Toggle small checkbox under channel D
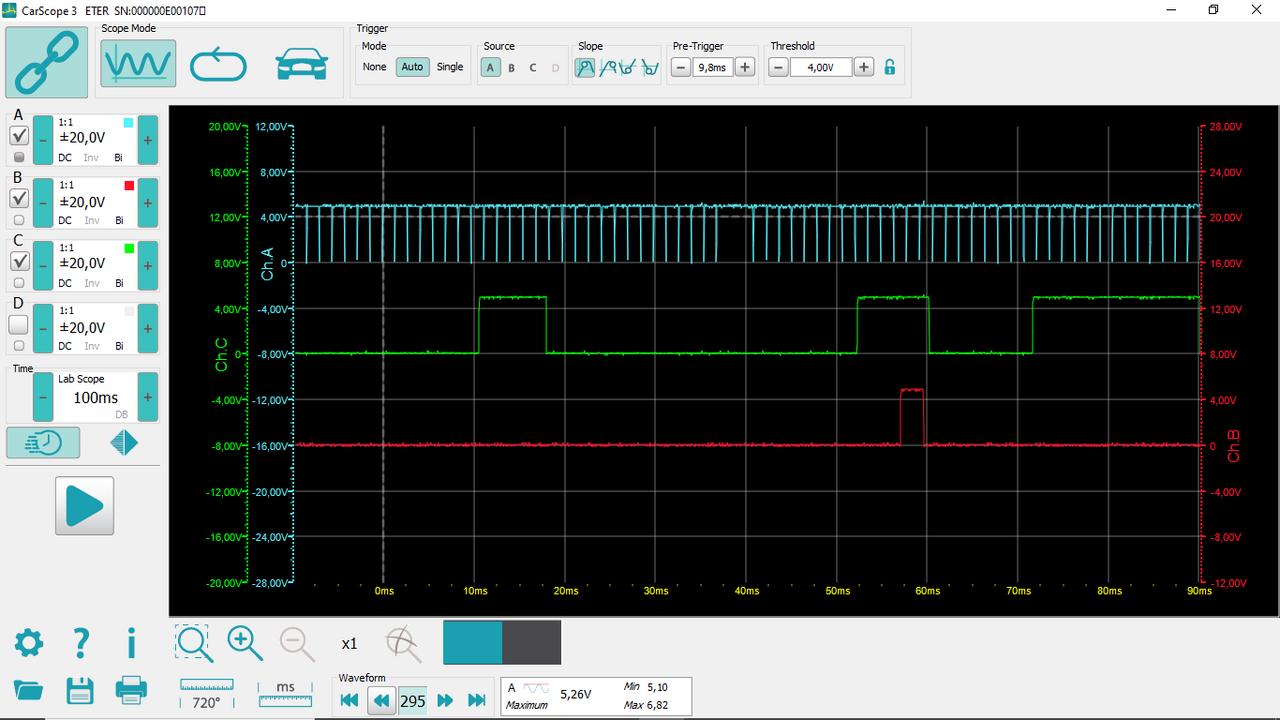1280x720 pixels. 19,346
